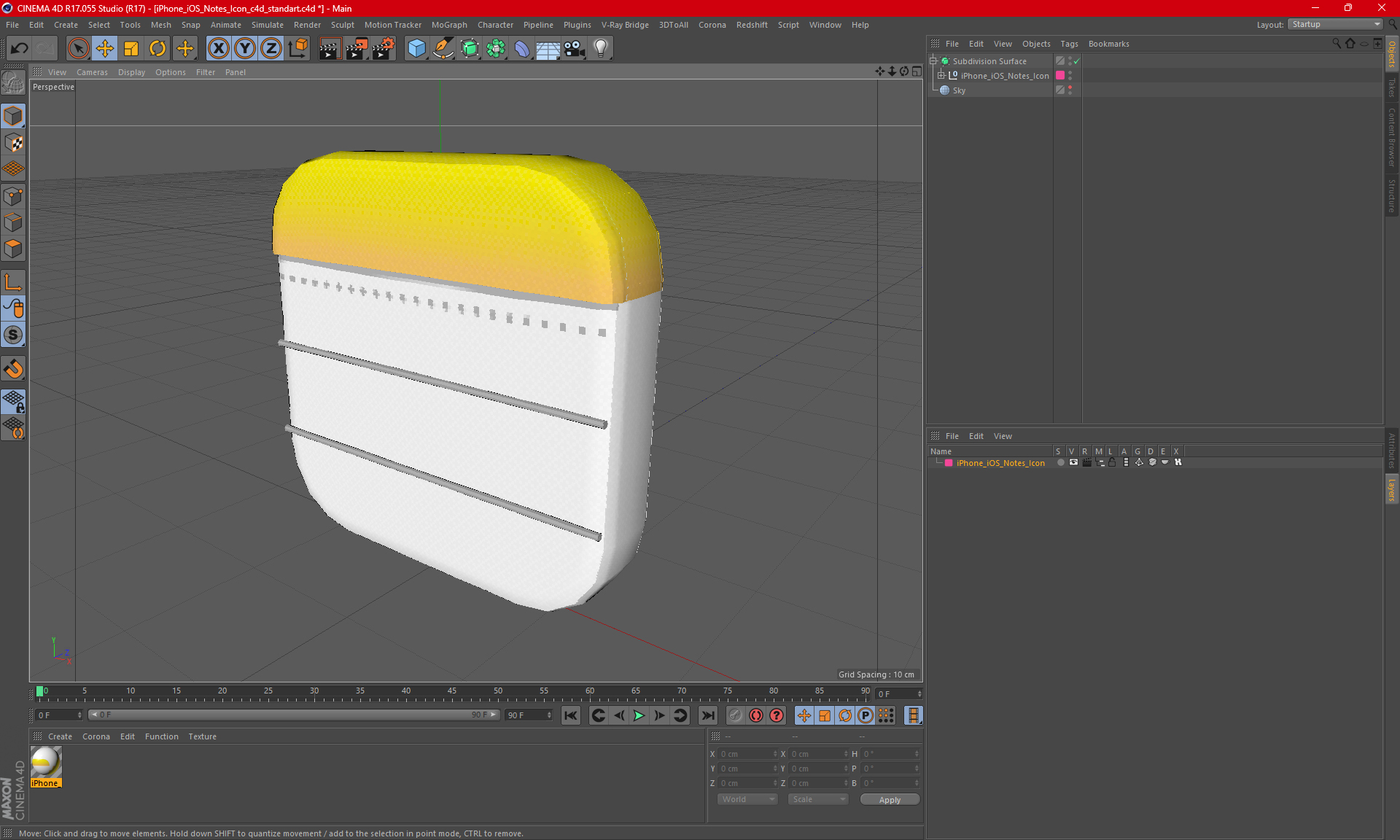The image size is (1400, 840).
Task: Switch to Model mode
Action: [13, 116]
